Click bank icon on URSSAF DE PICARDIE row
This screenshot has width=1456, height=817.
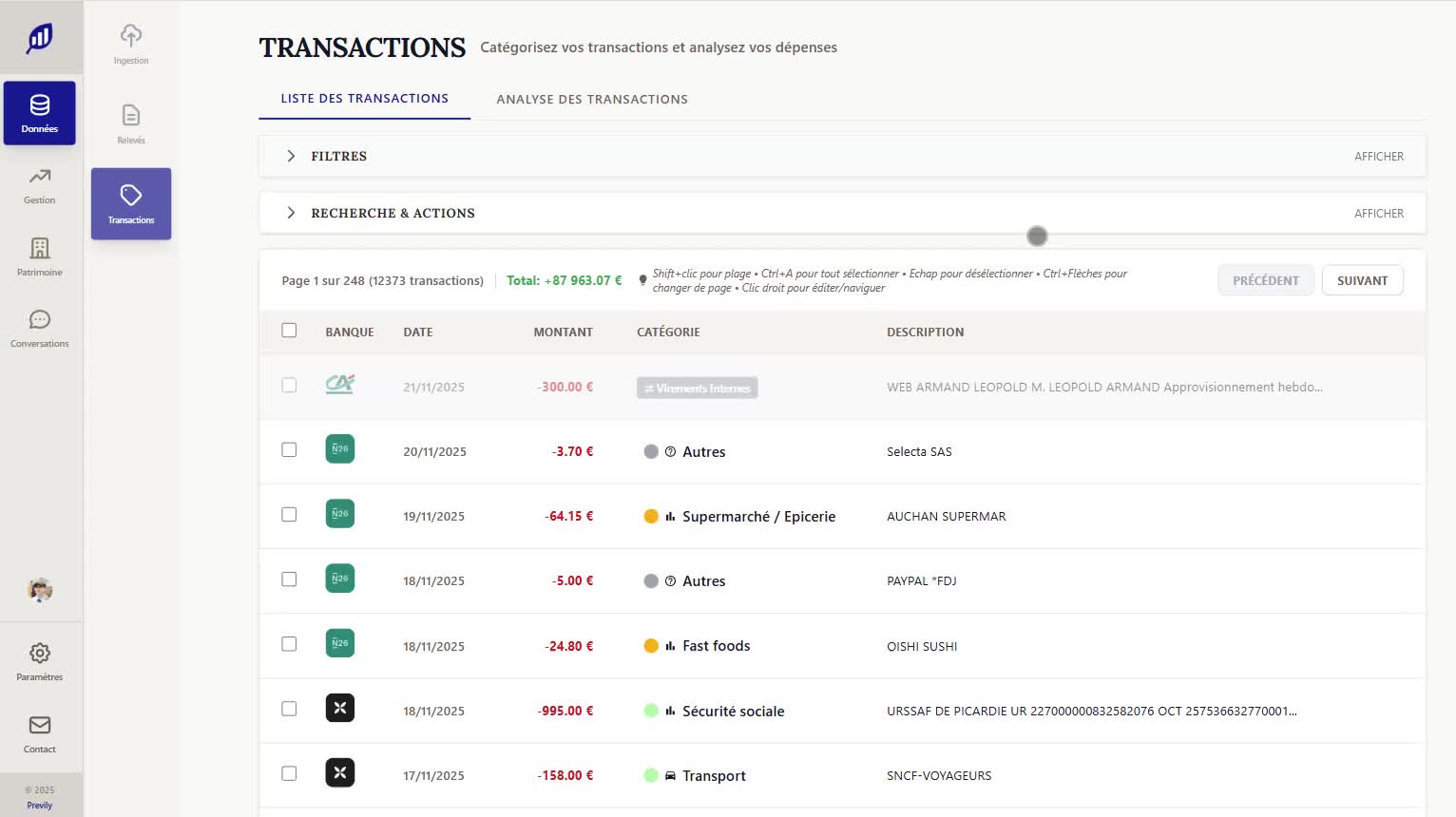(339, 708)
